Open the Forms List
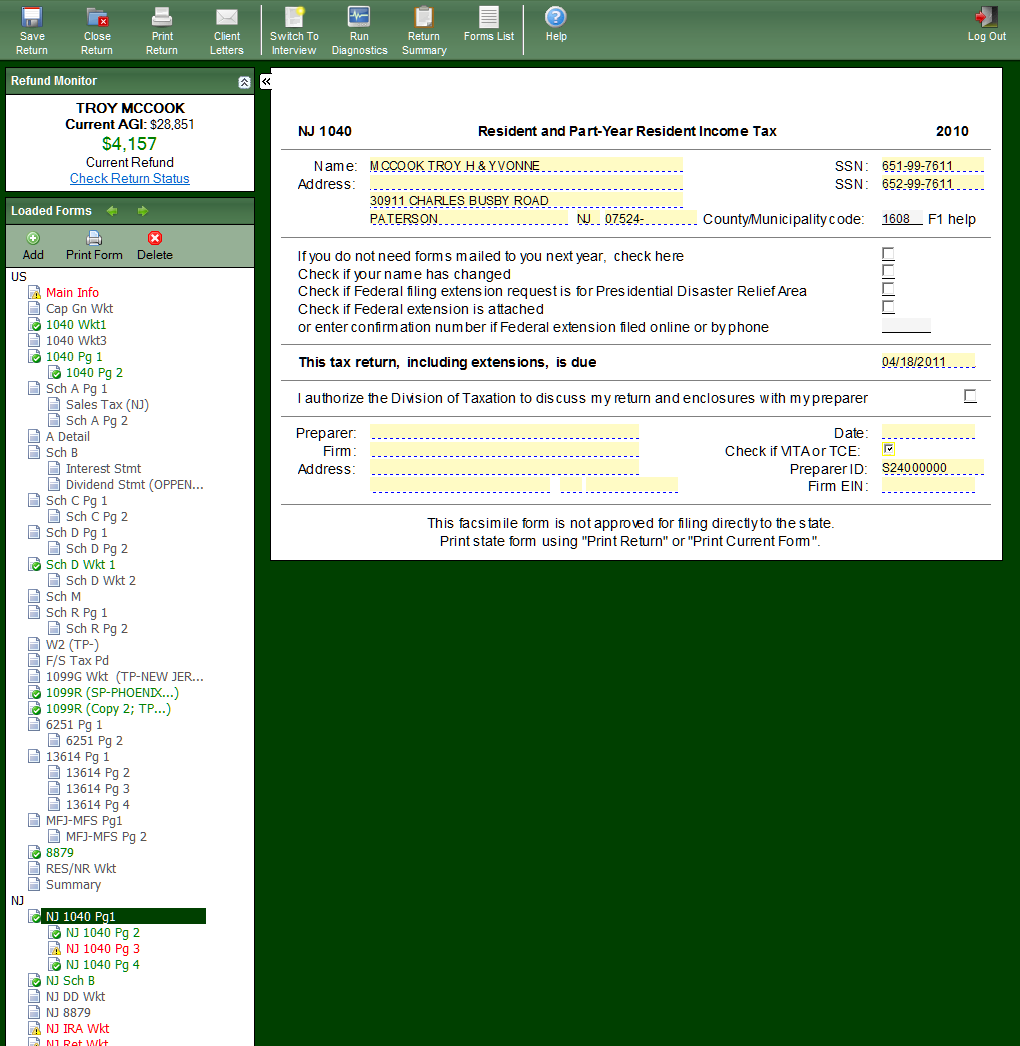 point(489,18)
